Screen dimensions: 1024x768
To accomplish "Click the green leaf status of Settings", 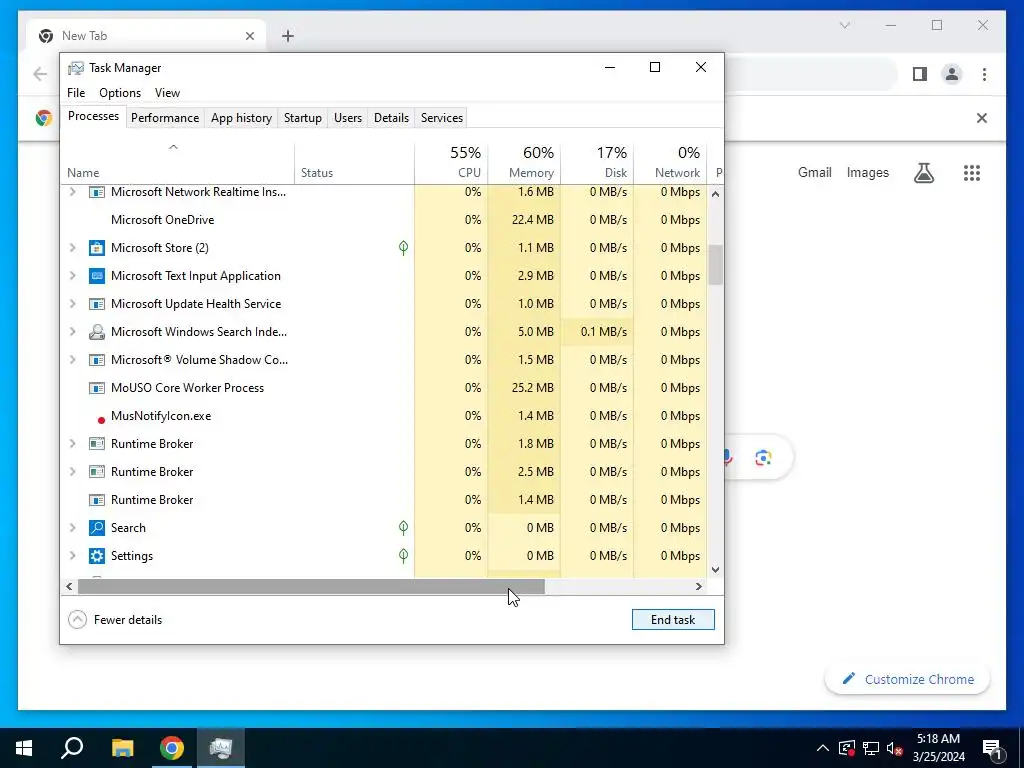I will coord(404,556).
